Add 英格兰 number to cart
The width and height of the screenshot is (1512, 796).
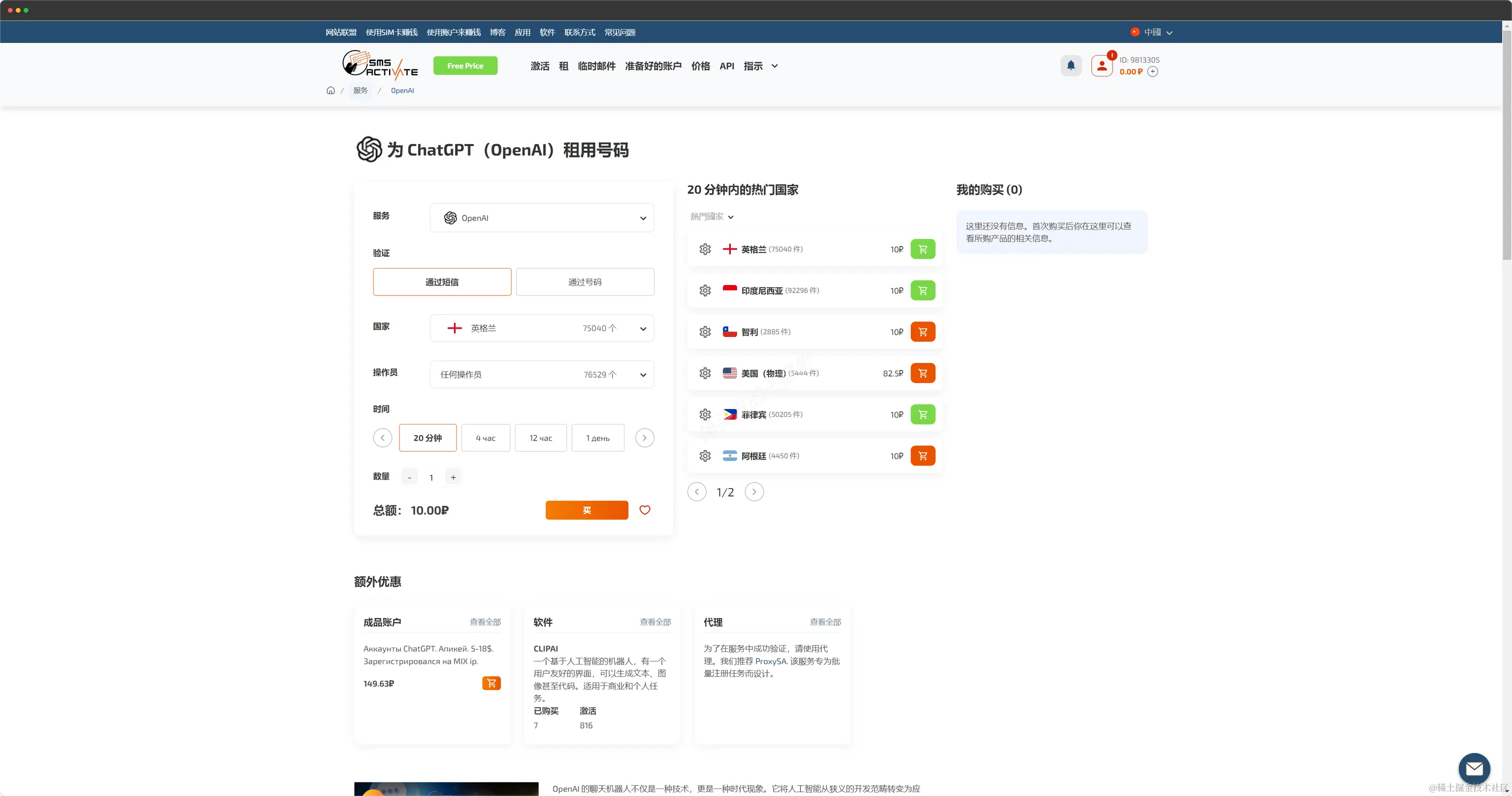[922, 249]
